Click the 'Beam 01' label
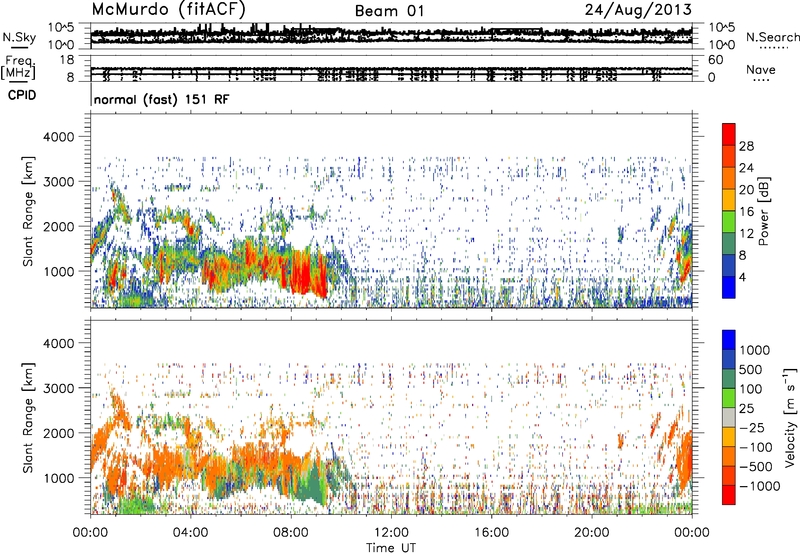800x554 pixels. [x=389, y=11]
